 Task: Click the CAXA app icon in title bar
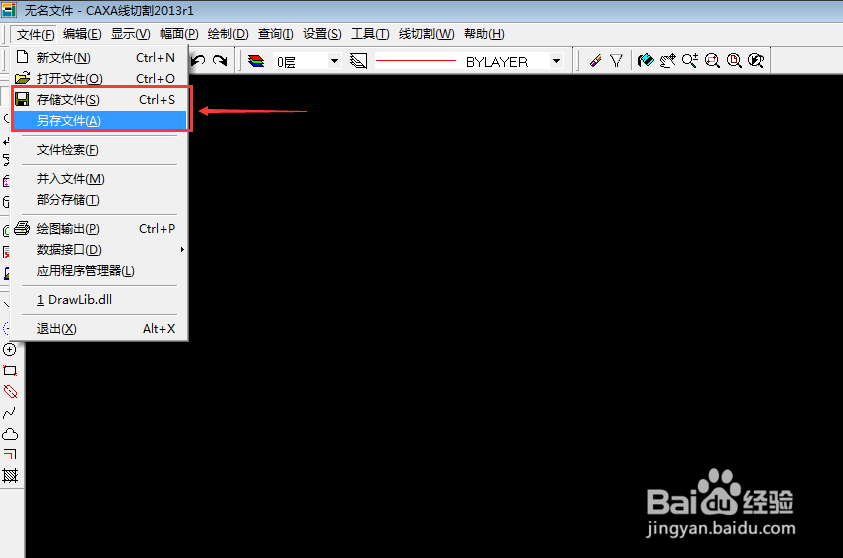tap(9, 10)
